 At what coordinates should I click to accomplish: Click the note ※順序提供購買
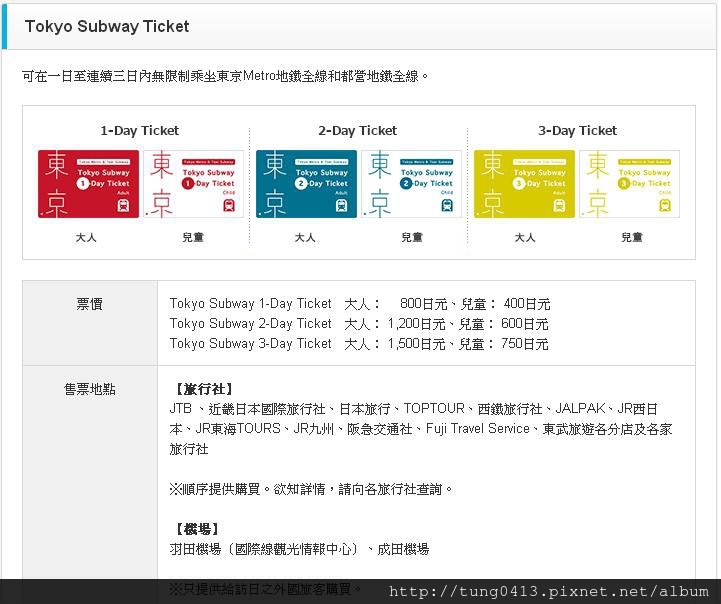coord(311,489)
